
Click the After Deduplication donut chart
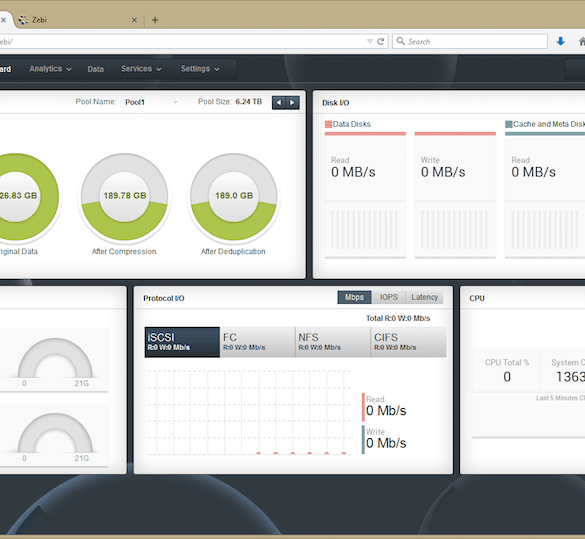tap(234, 197)
